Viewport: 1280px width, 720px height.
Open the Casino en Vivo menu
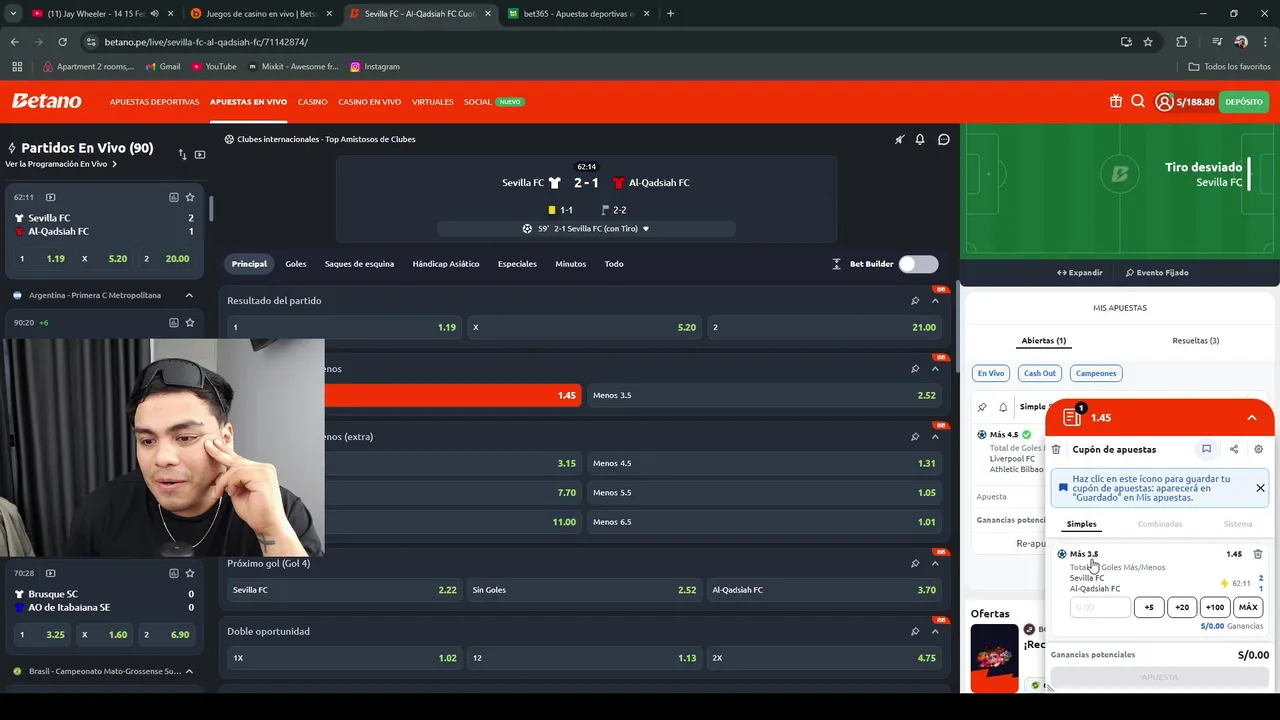pyautogui.click(x=369, y=102)
